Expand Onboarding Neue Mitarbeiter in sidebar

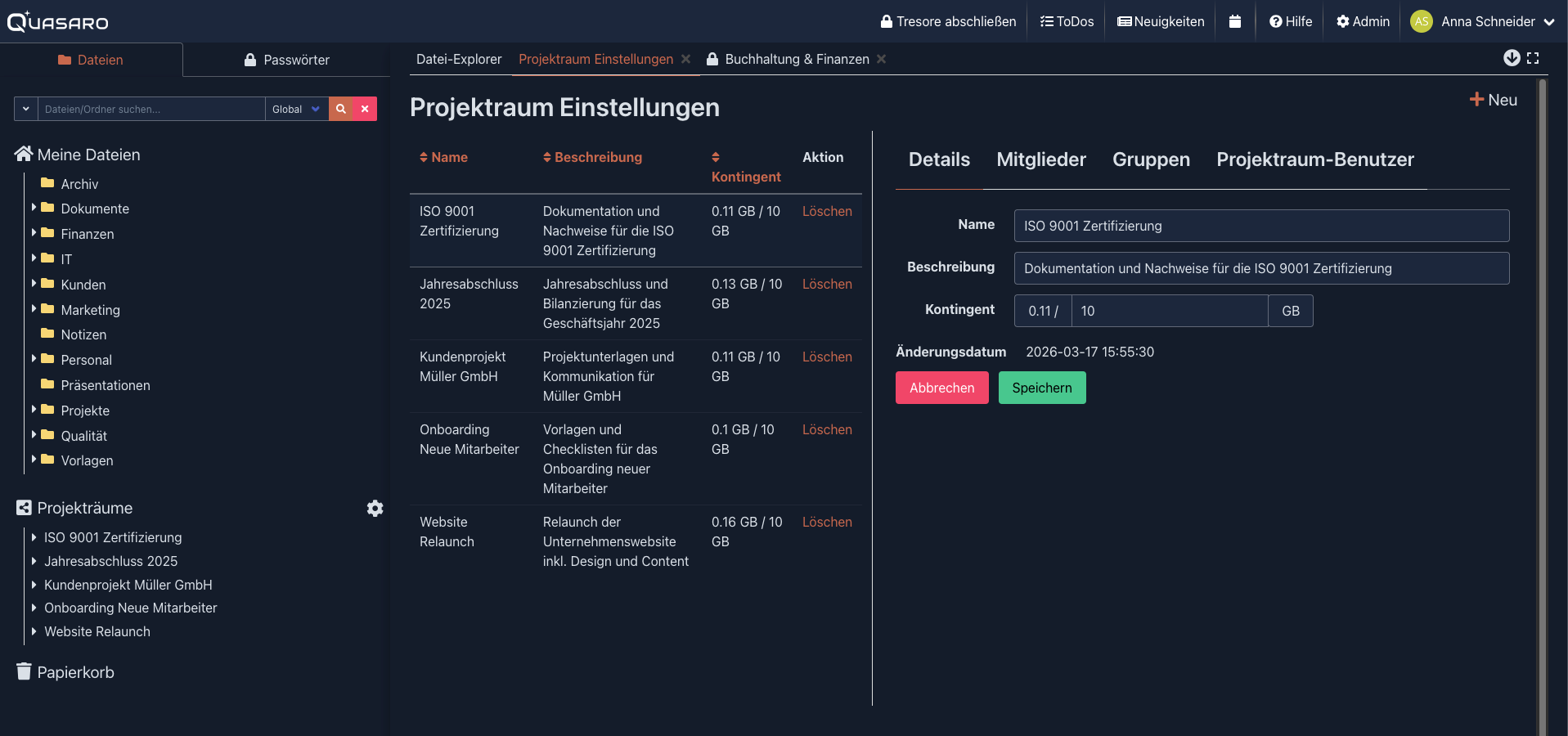pos(34,608)
